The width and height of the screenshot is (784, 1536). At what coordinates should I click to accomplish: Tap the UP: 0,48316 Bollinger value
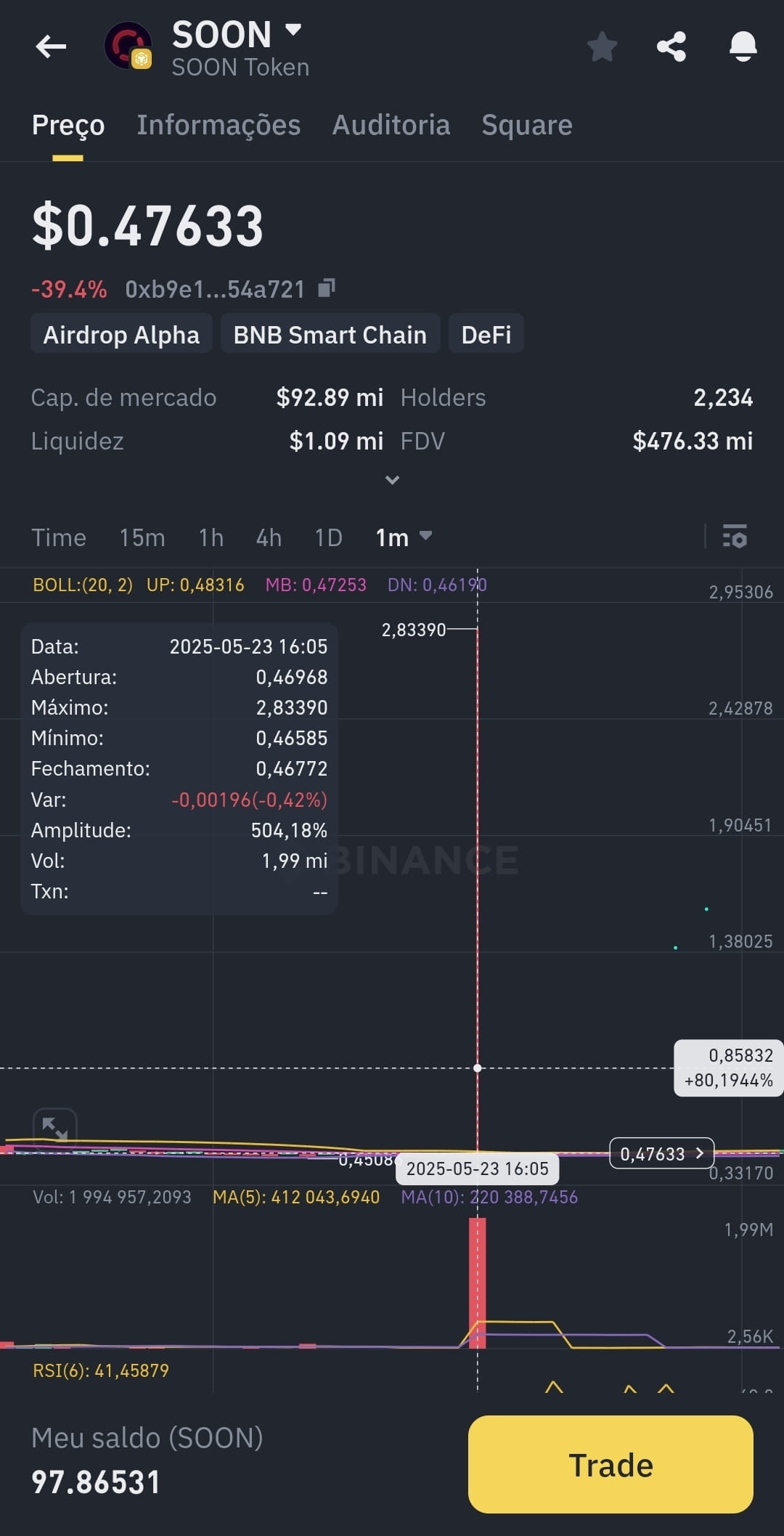(195, 585)
